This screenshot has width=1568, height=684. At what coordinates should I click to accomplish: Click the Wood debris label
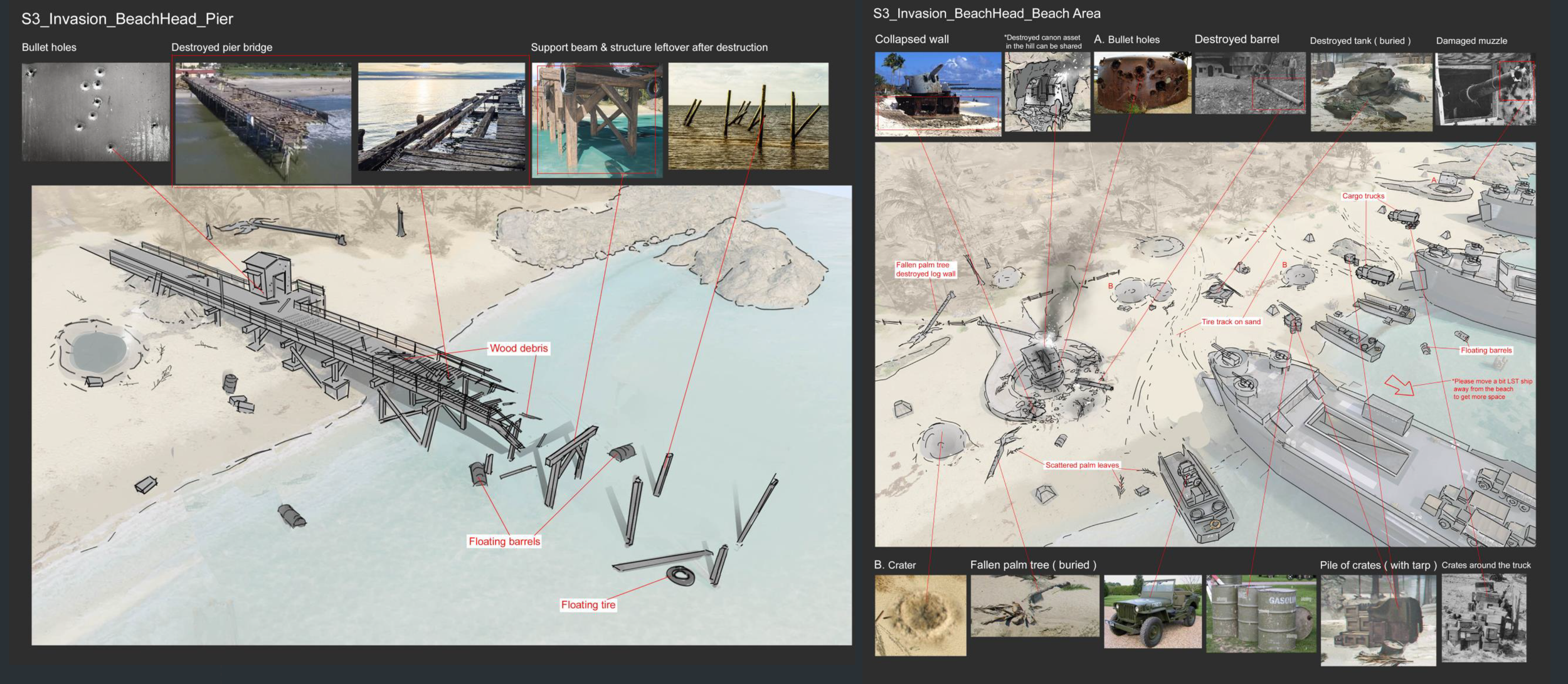coord(519,348)
